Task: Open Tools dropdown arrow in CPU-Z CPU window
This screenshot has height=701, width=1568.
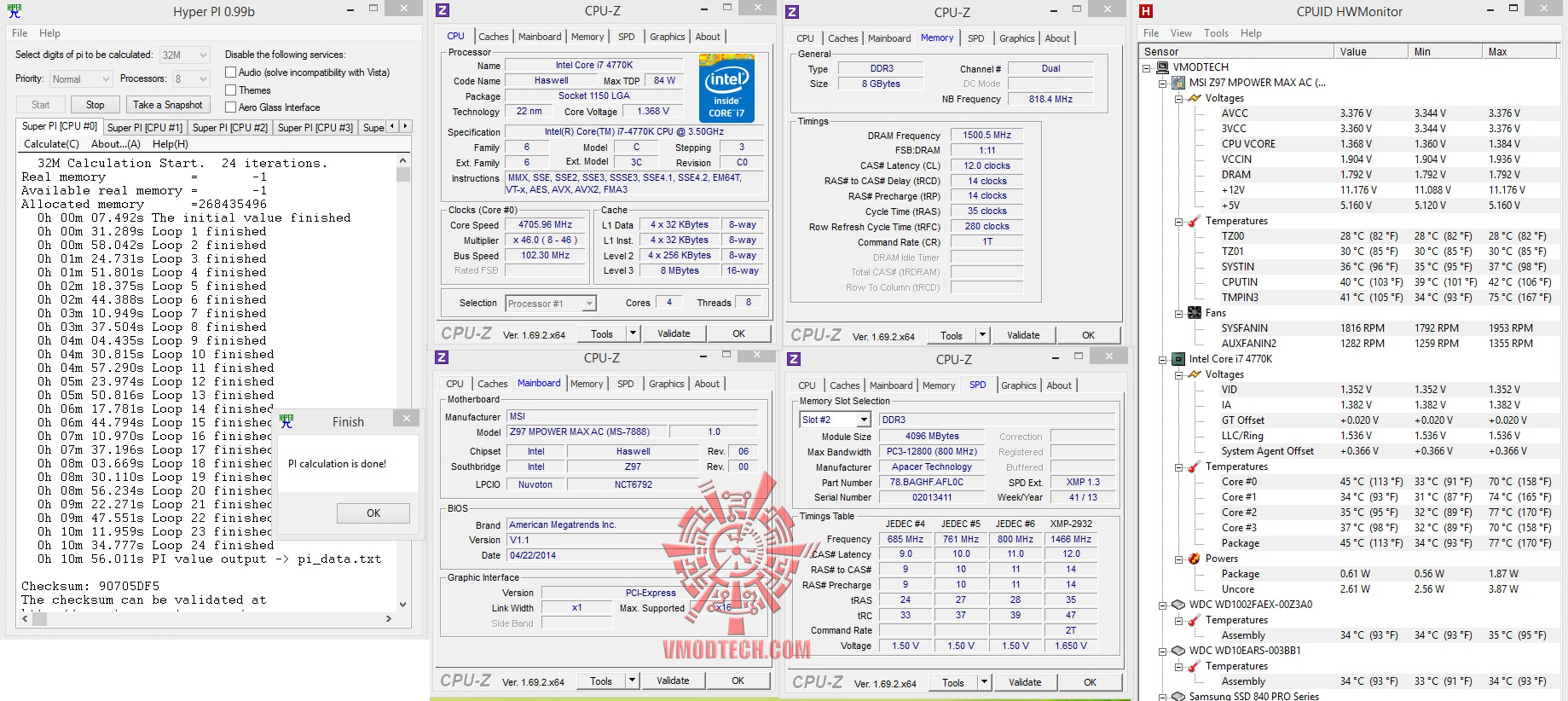Action: [633, 333]
